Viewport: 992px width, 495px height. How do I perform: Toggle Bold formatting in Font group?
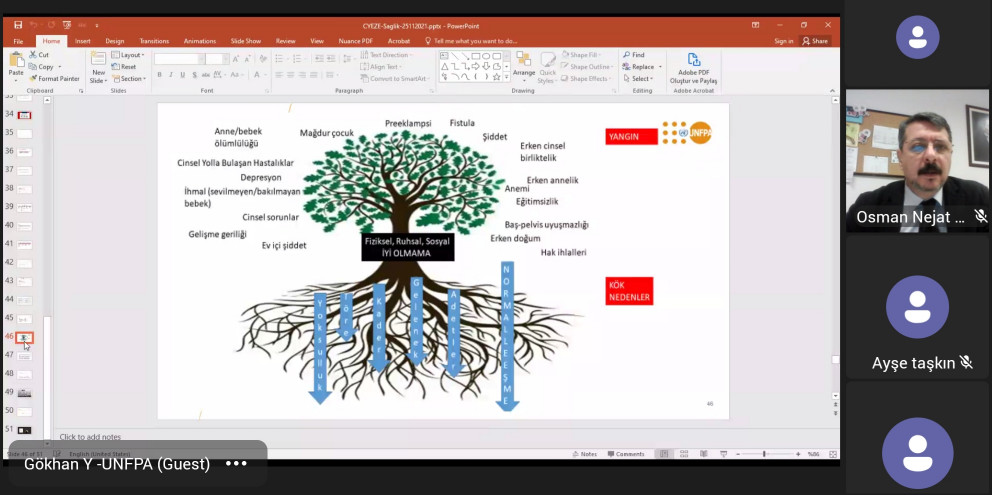click(x=159, y=75)
